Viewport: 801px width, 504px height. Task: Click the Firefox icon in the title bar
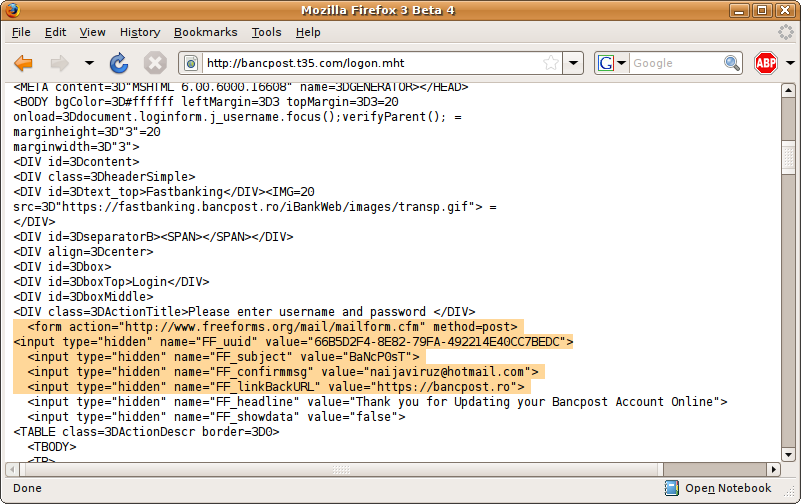pos(13,10)
